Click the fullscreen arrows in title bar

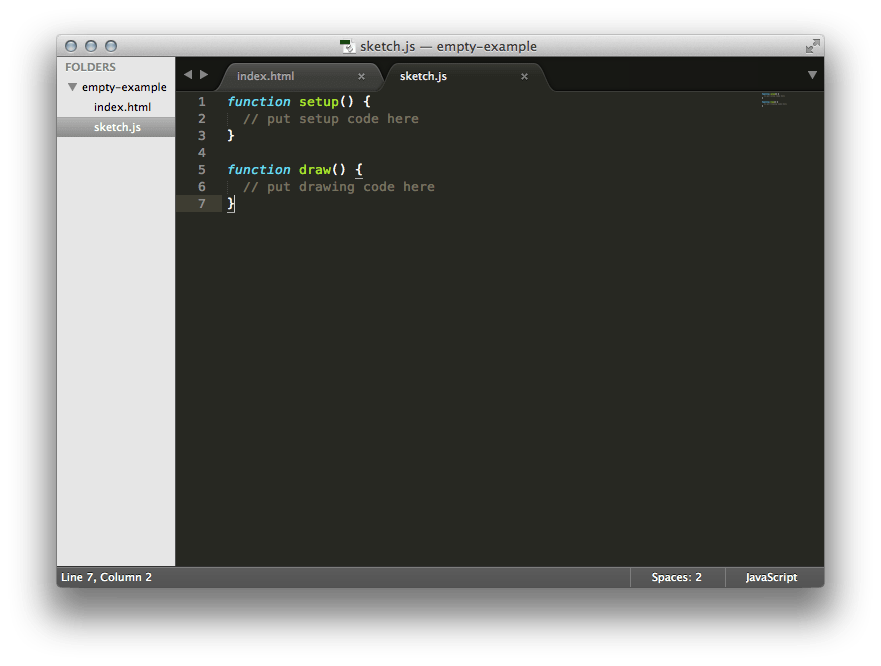coord(812,46)
